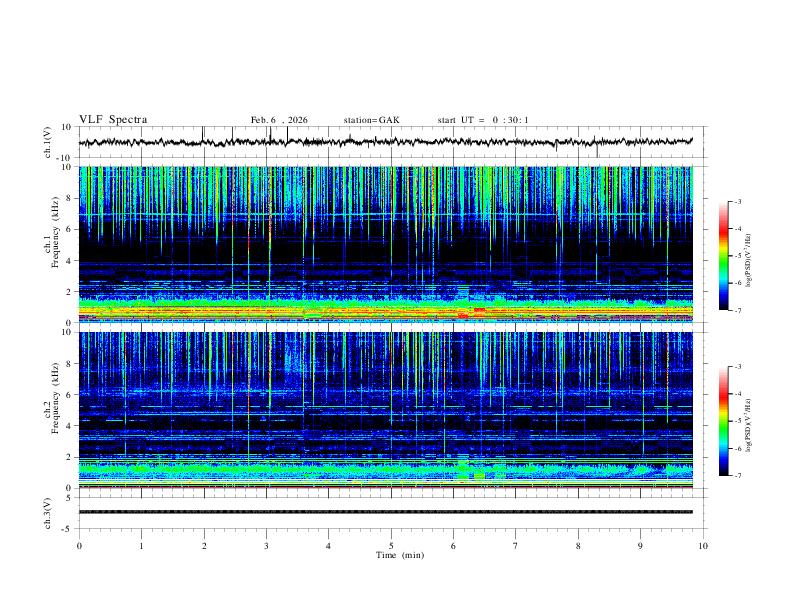The height and width of the screenshot is (612, 792).
Task: Click the "station=GAK" label
Action: 371,120
